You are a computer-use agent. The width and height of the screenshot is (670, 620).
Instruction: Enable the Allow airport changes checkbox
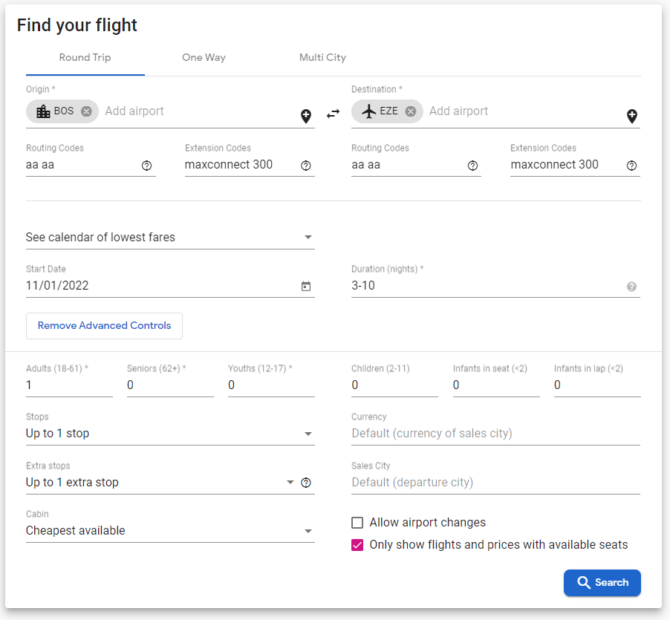click(357, 523)
